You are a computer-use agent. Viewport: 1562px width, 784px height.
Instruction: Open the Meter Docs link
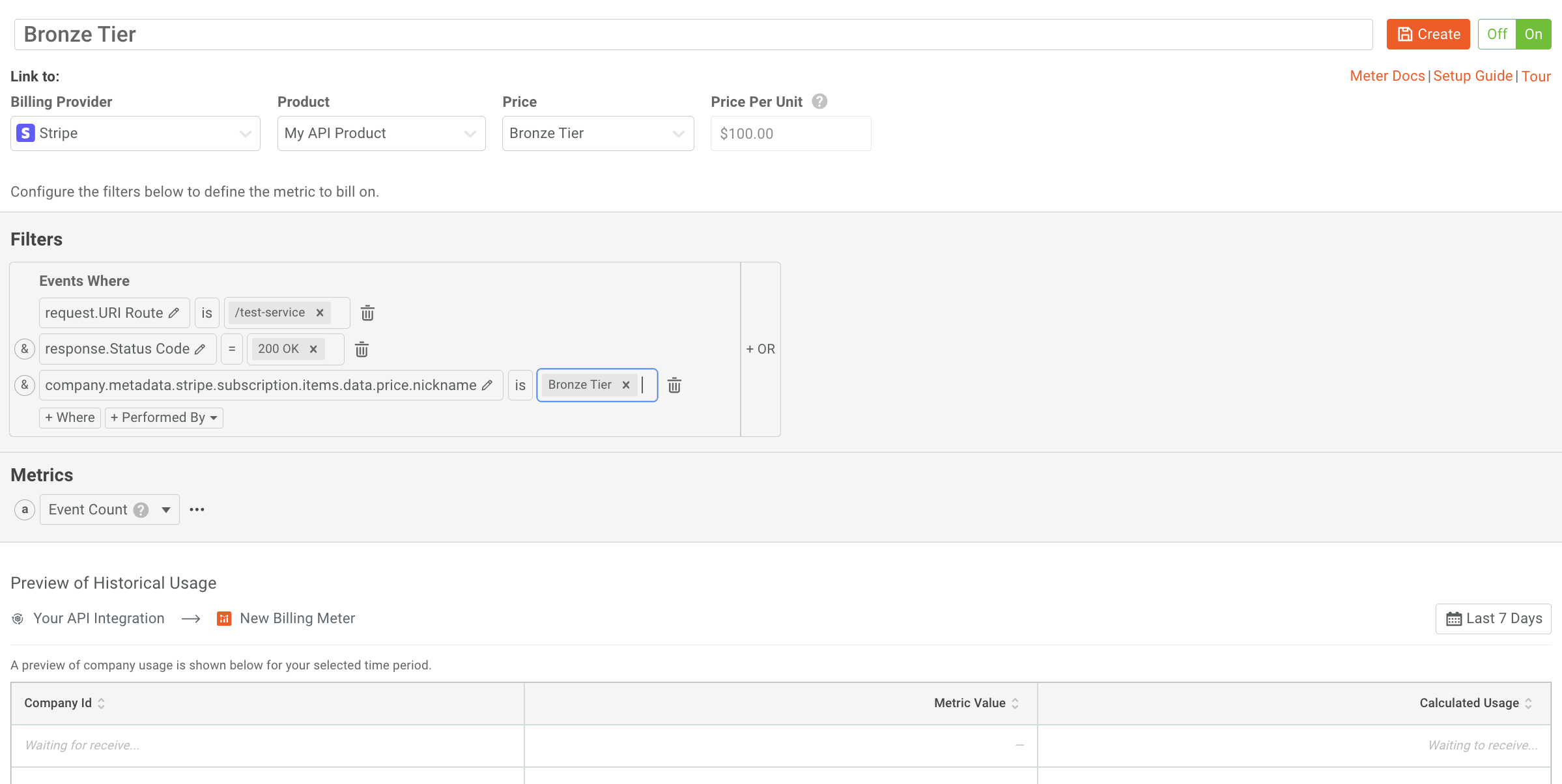[x=1387, y=76]
